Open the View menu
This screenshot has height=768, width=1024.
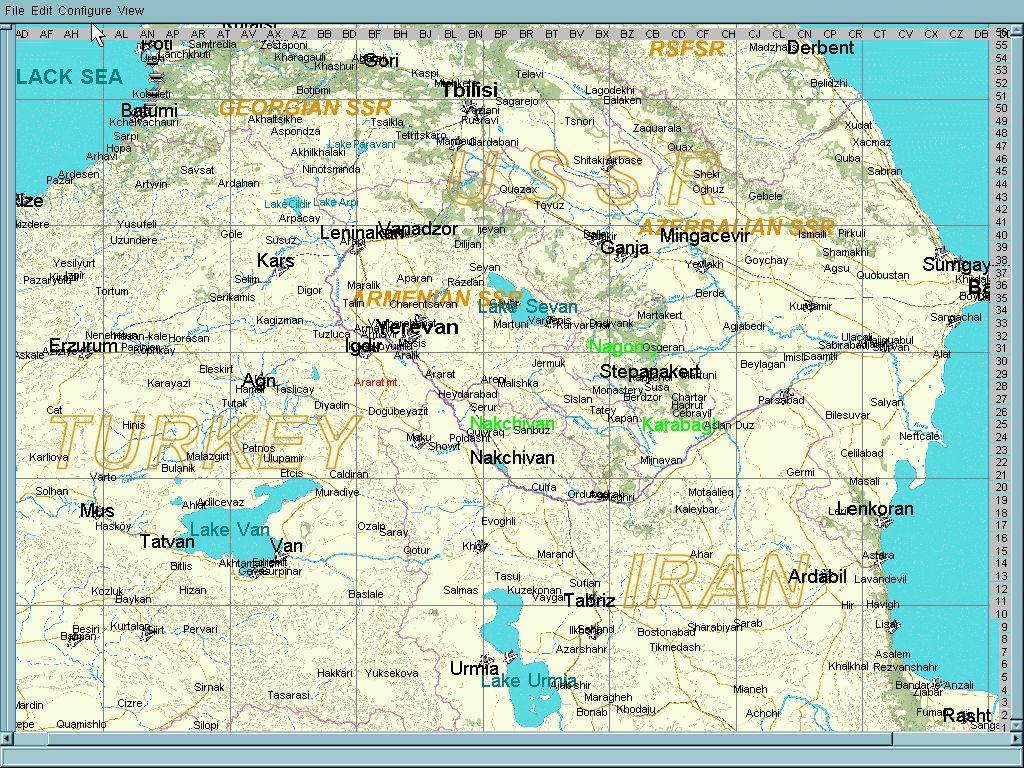coord(131,10)
